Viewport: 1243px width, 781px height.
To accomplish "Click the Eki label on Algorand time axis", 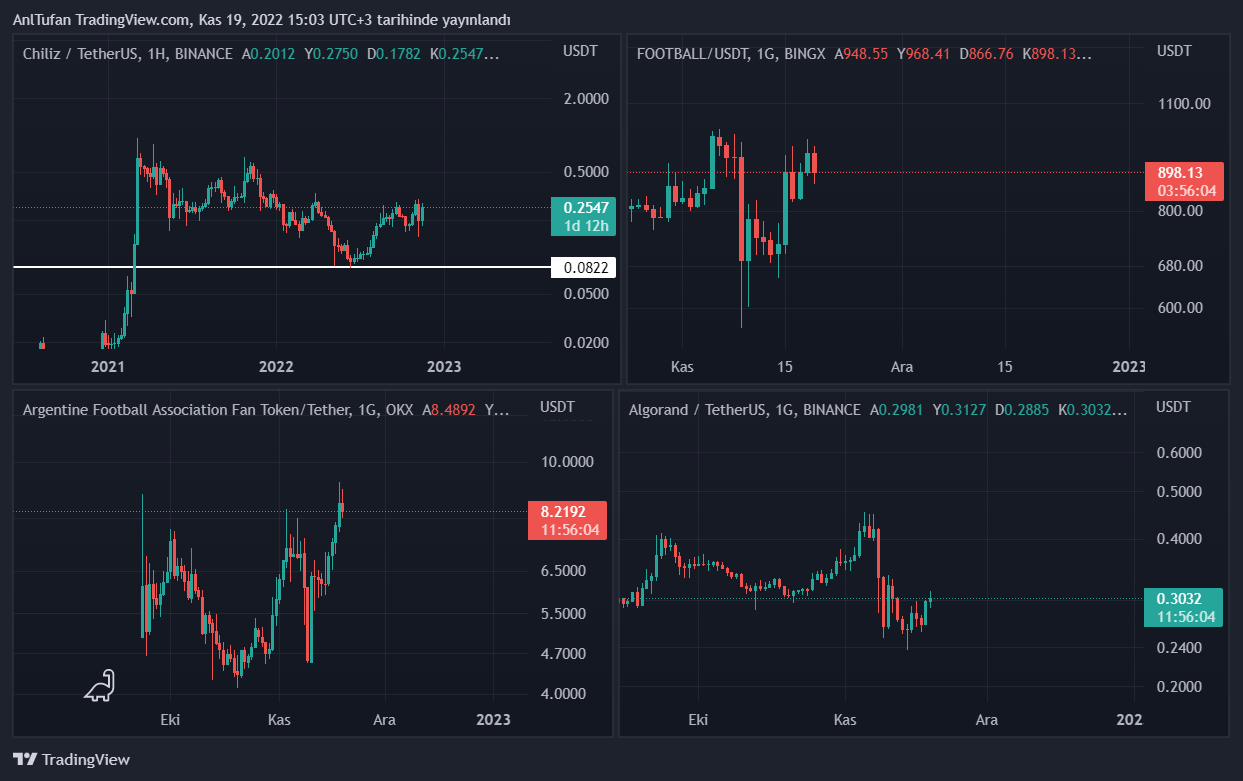I will coord(698,720).
